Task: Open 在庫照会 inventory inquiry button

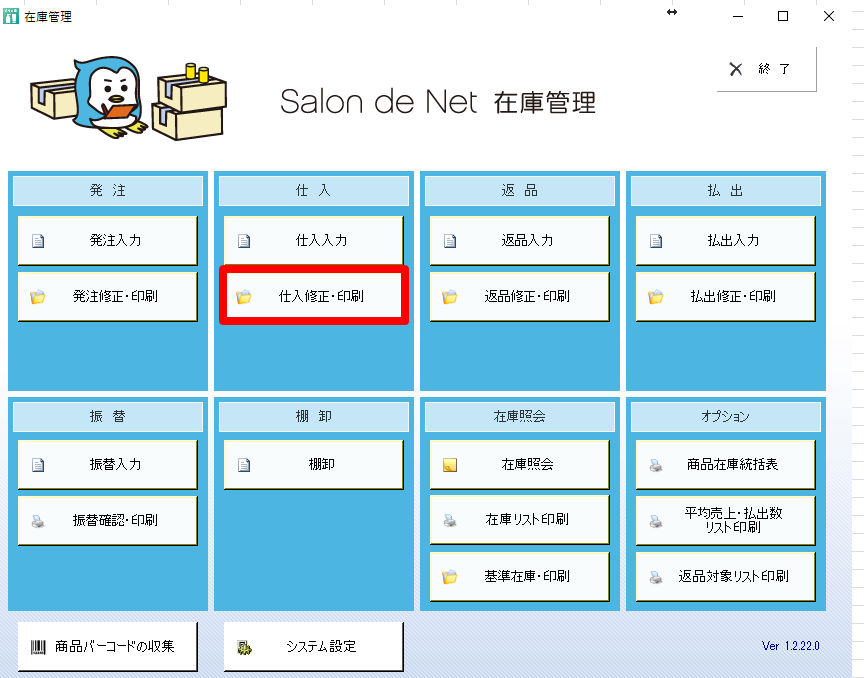Action: (520, 465)
